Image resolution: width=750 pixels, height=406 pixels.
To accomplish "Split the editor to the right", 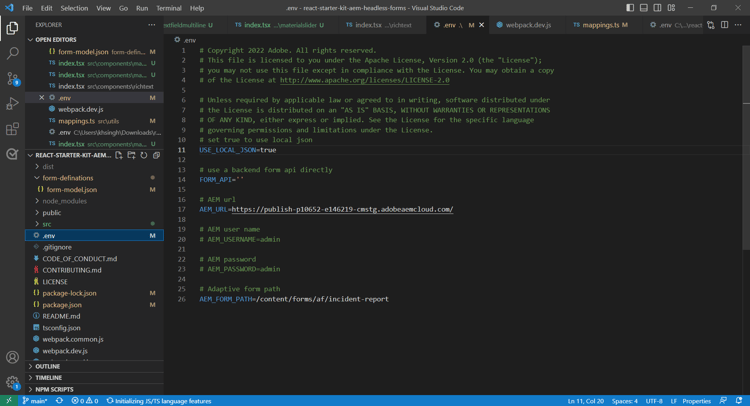I will (725, 25).
